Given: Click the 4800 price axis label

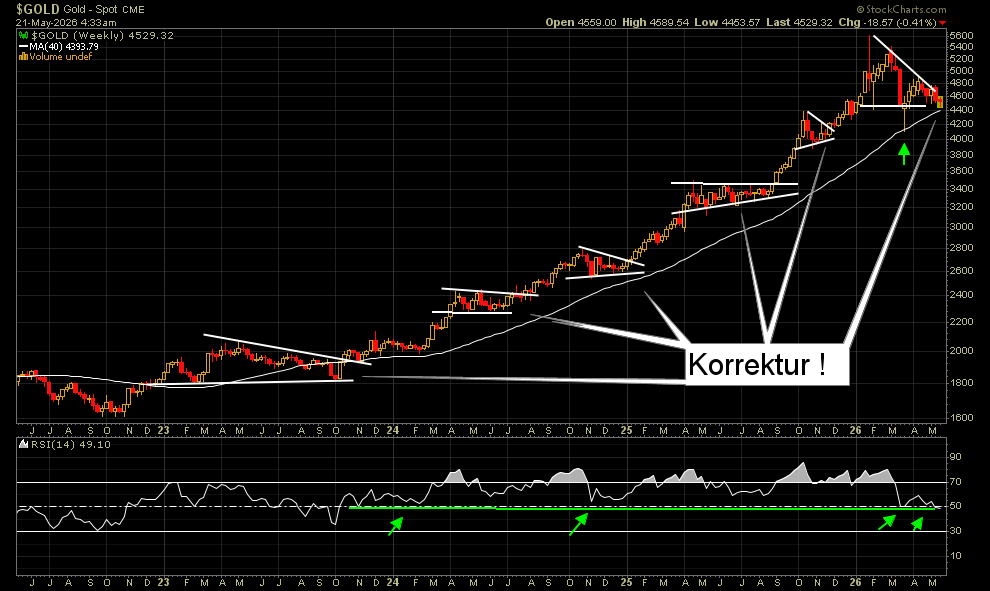Looking at the screenshot, I should click(961, 83).
